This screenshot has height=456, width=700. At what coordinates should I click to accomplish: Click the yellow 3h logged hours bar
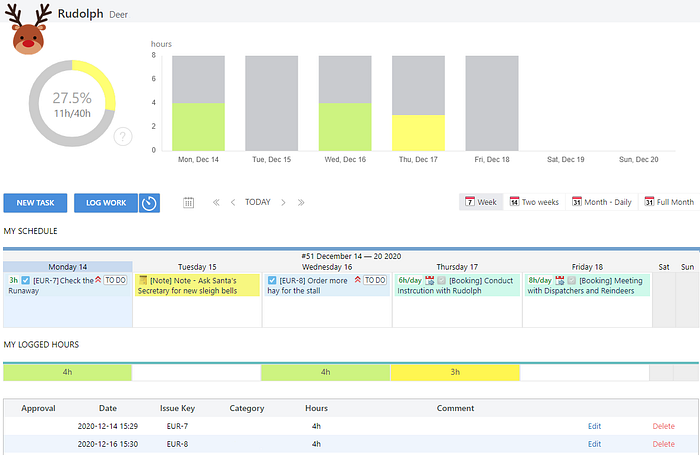(x=455, y=372)
